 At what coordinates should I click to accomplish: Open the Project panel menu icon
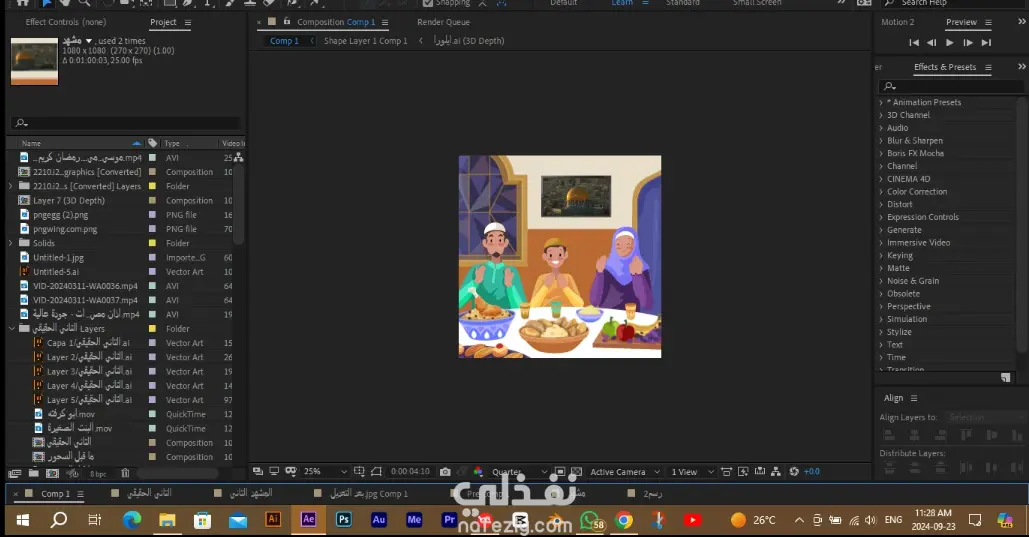[188, 22]
